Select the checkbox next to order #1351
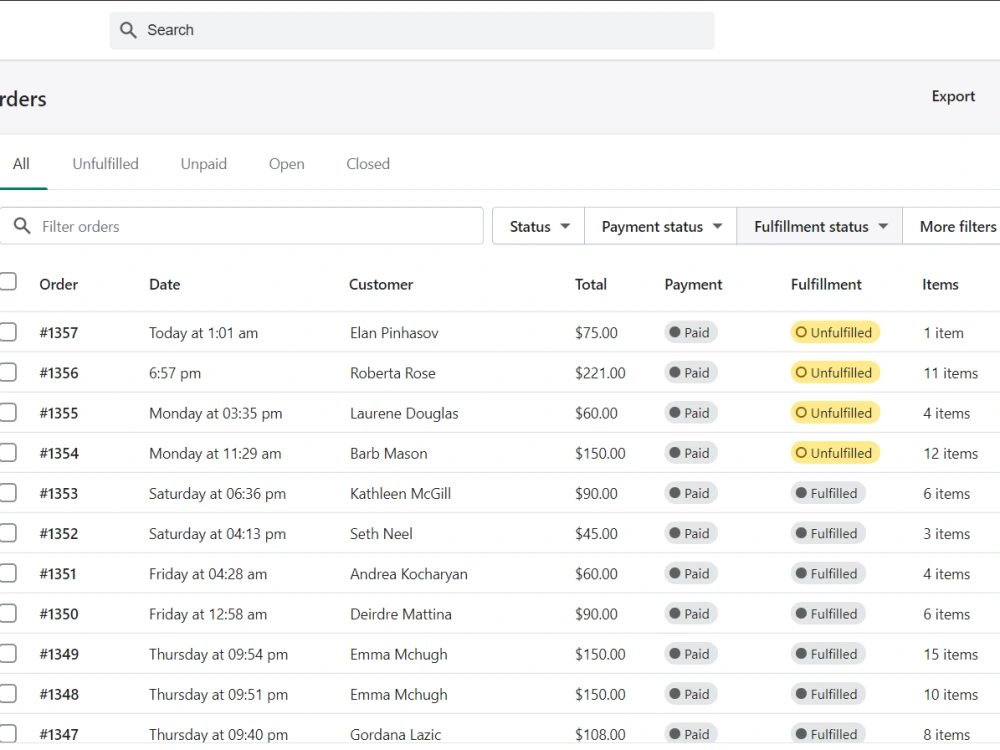This screenshot has width=1000, height=750. coord(8,573)
